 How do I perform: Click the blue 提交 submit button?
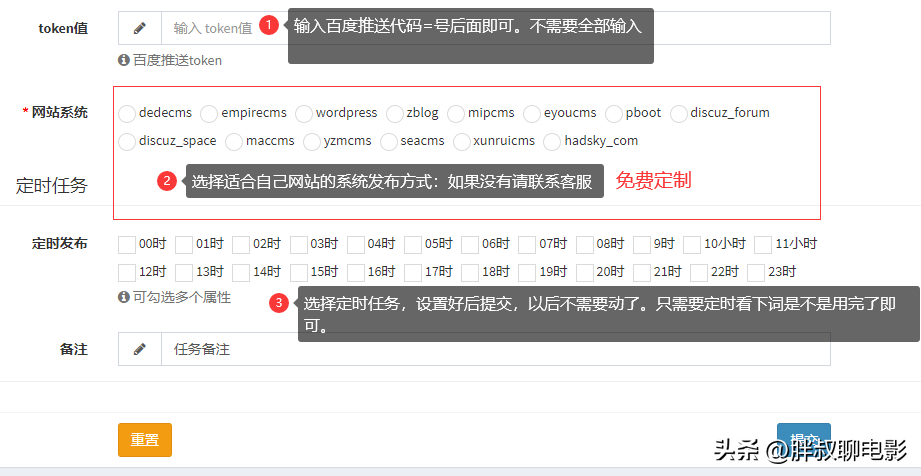pos(804,440)
